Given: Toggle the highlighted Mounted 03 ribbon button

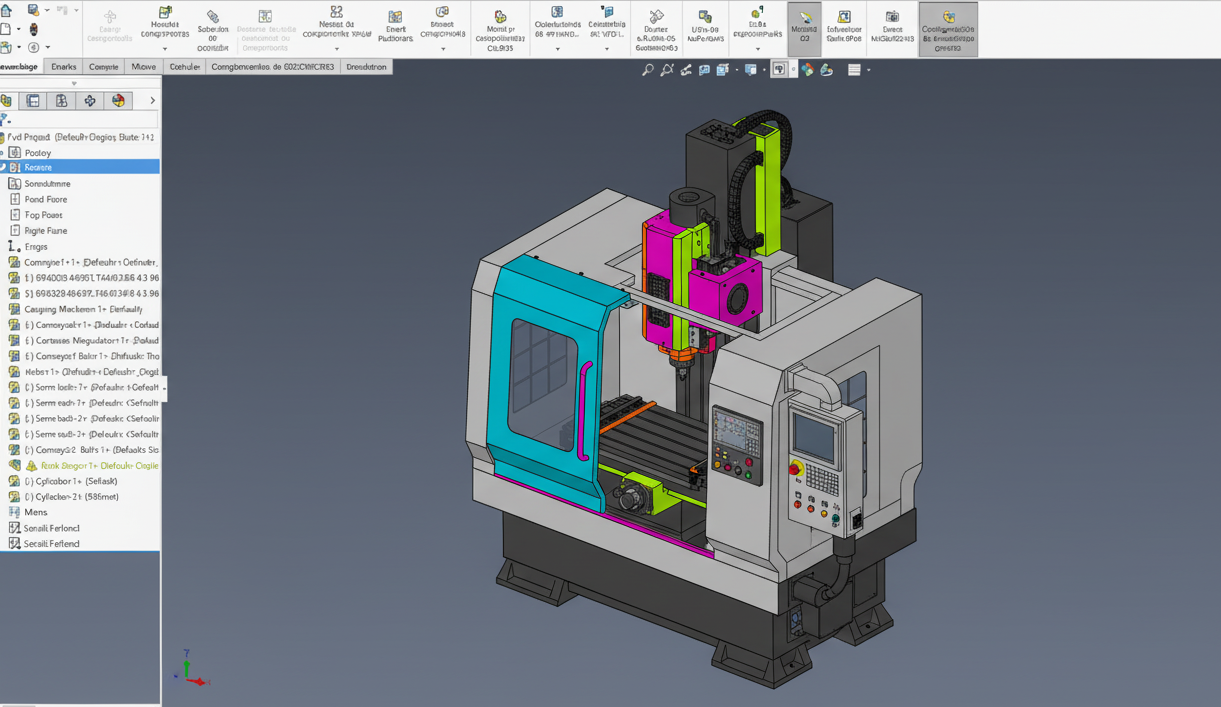Looking at the screenshot, I should pos(805,28).
